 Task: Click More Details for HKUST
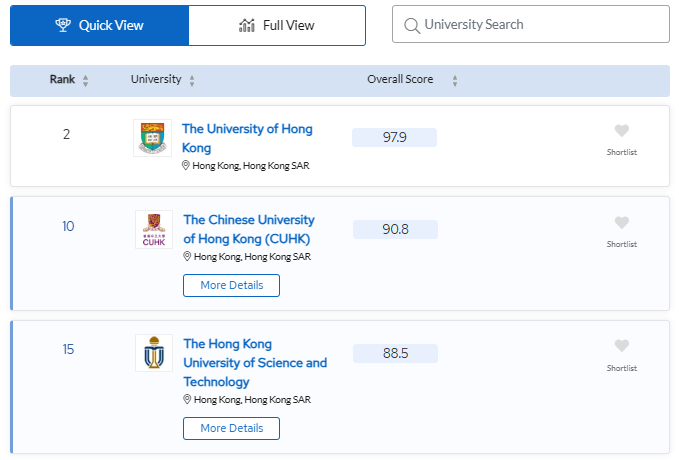[231, 428]
